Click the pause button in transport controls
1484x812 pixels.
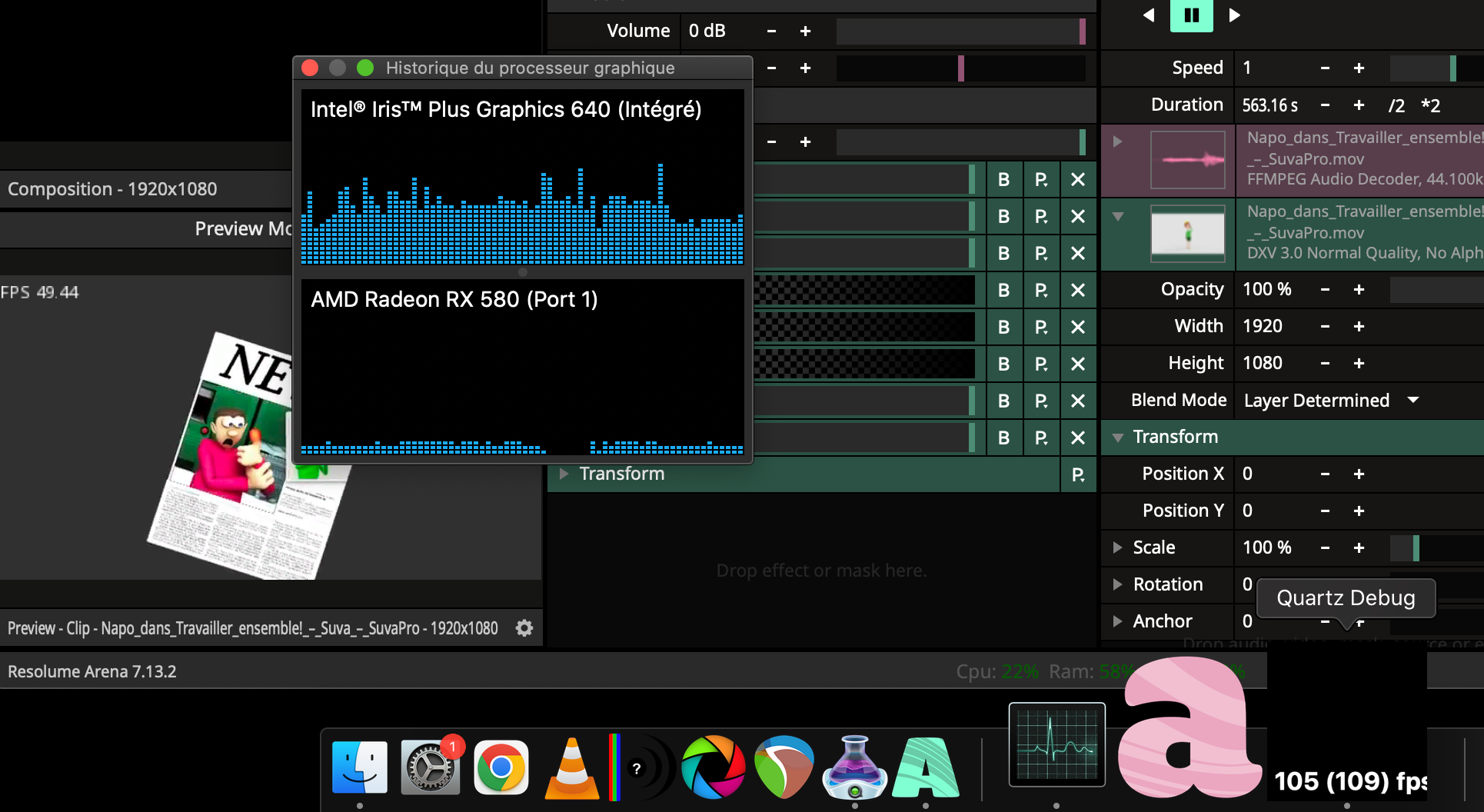(1191, 15)
